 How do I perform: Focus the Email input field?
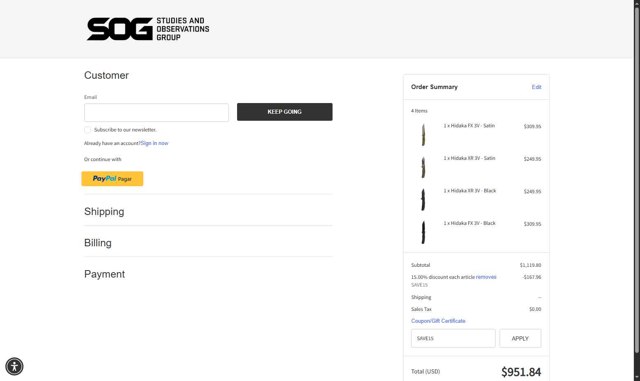pyautogui.click(x=156, y=112)
